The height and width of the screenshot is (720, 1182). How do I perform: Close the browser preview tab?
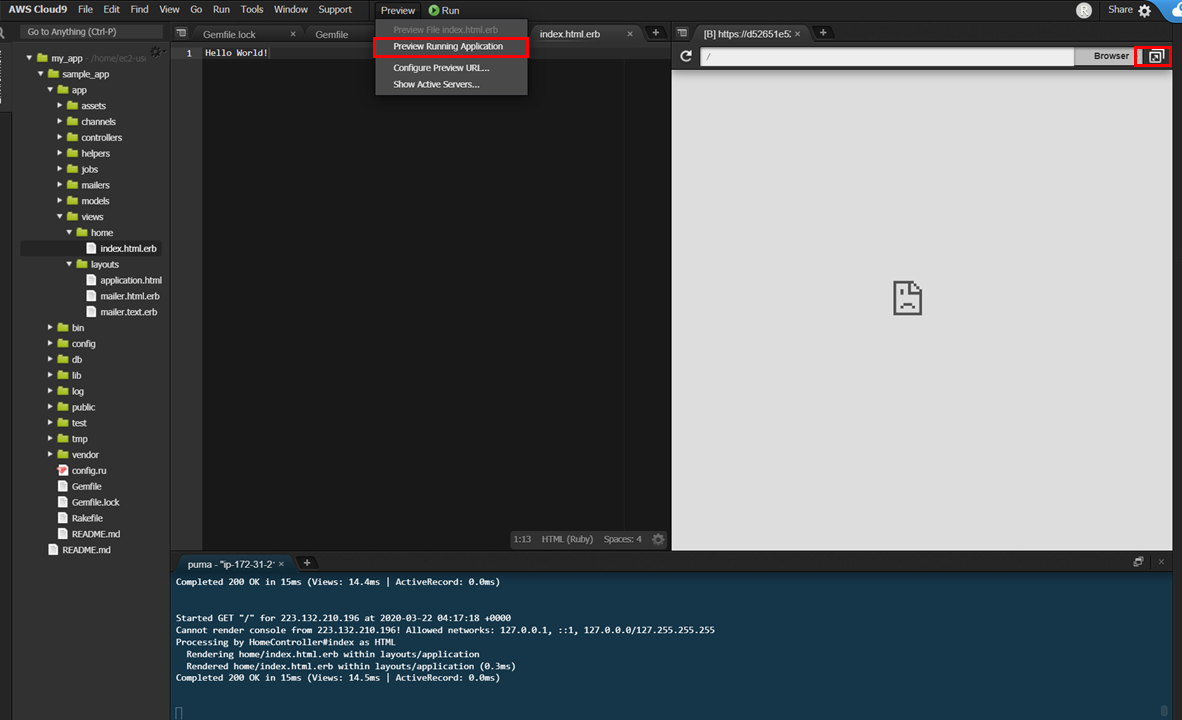pyautogui.click(x=798, y=34)
